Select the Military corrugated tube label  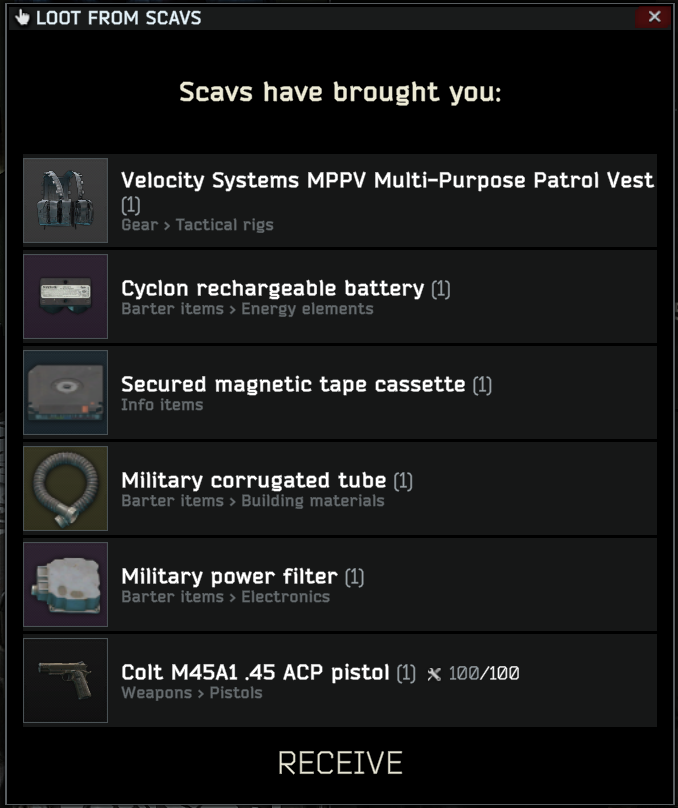[253, 480]
